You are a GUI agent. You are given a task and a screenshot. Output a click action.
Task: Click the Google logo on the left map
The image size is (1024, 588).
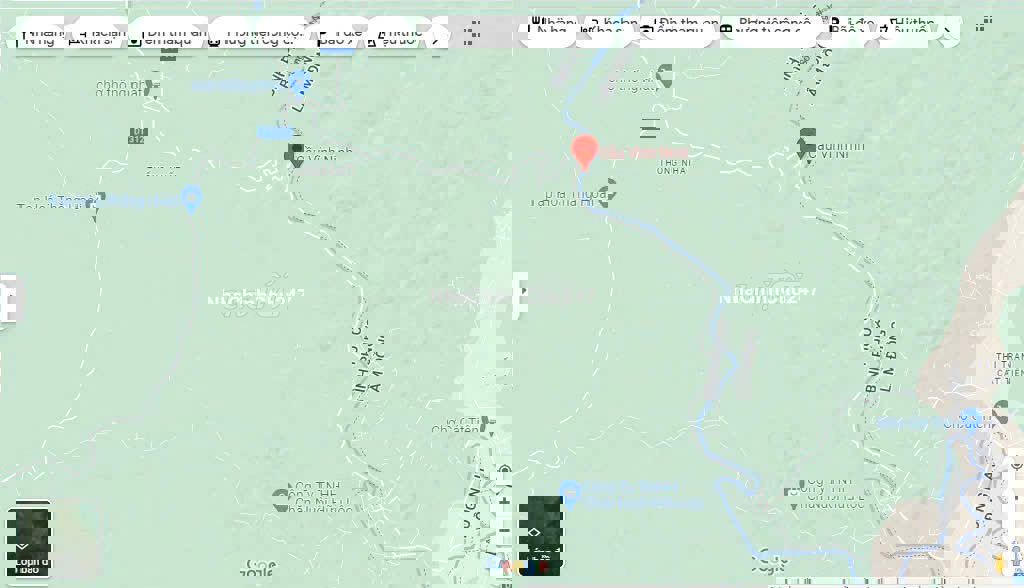tap(258, 568)
